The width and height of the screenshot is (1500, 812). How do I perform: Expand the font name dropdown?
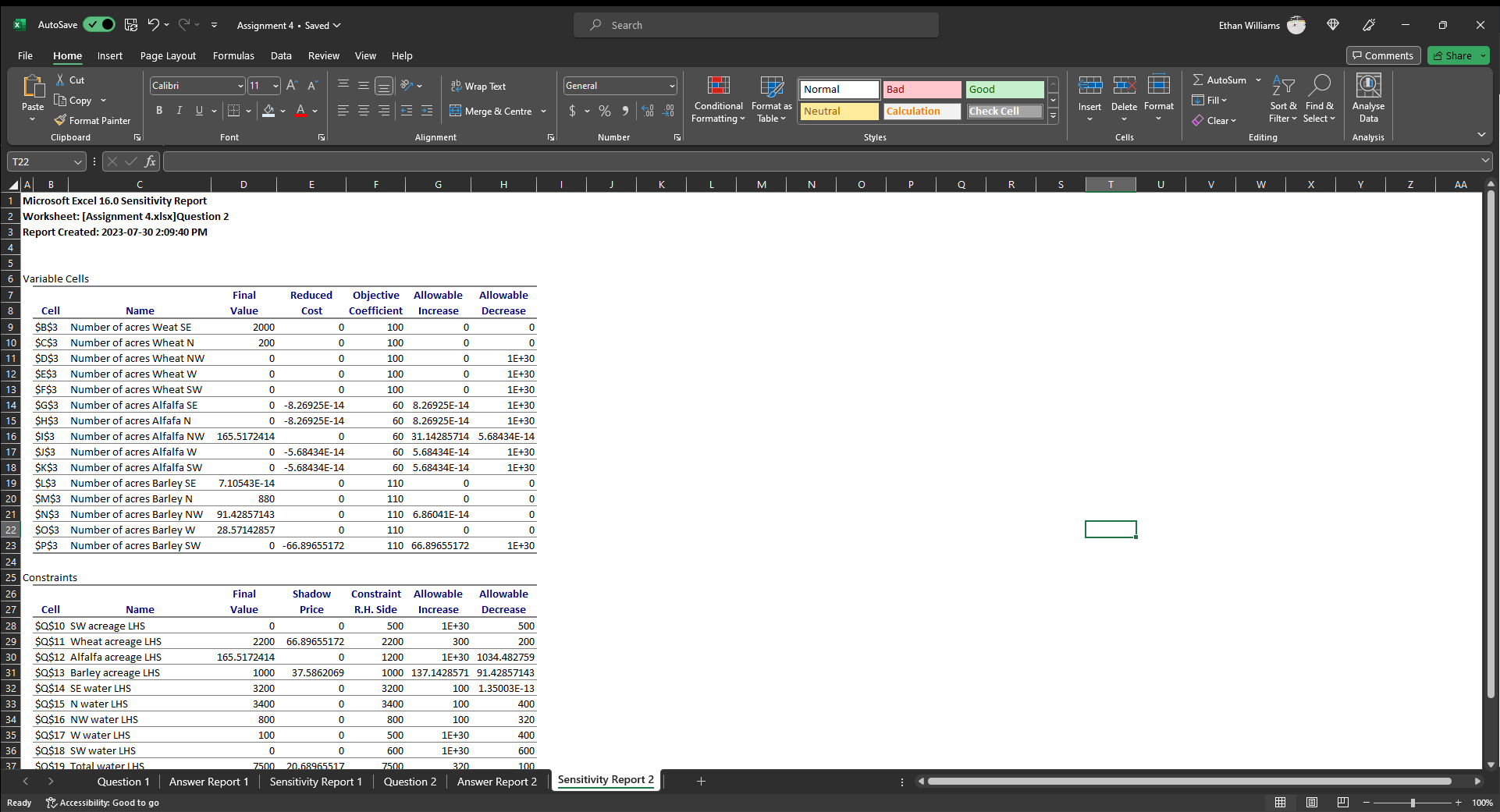240,86
